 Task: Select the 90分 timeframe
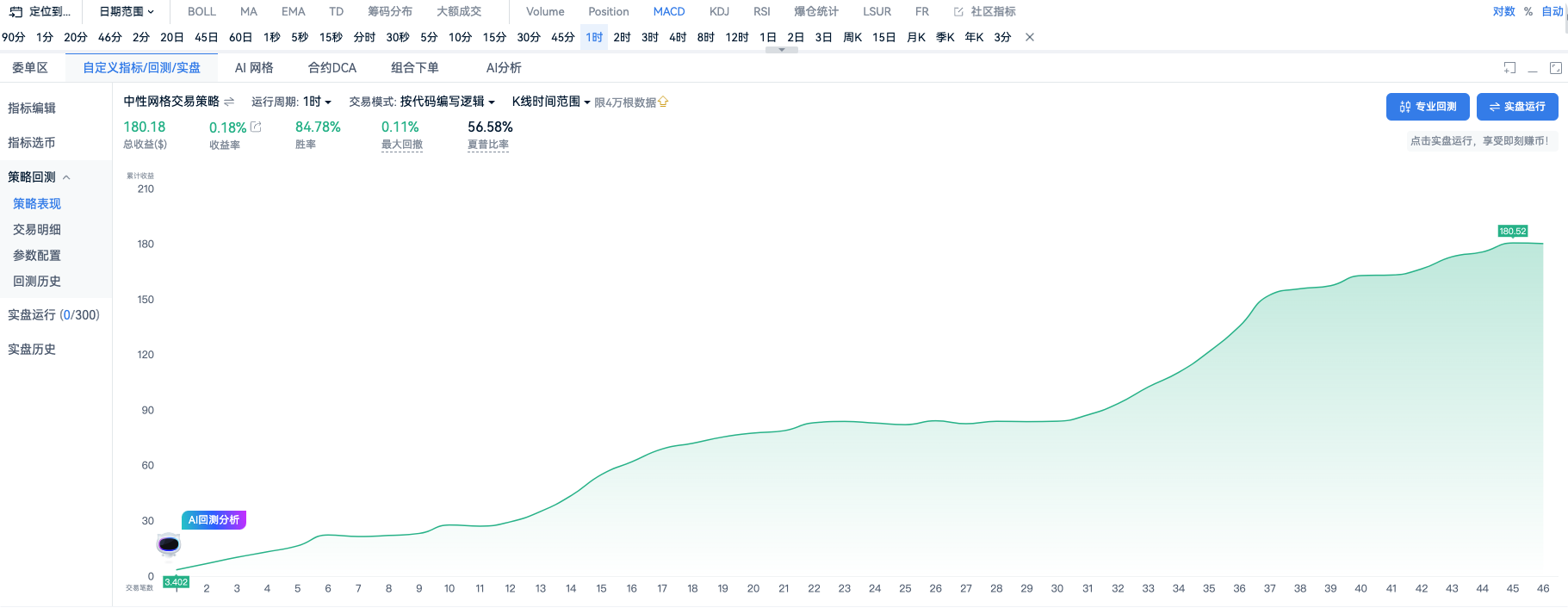14,38
